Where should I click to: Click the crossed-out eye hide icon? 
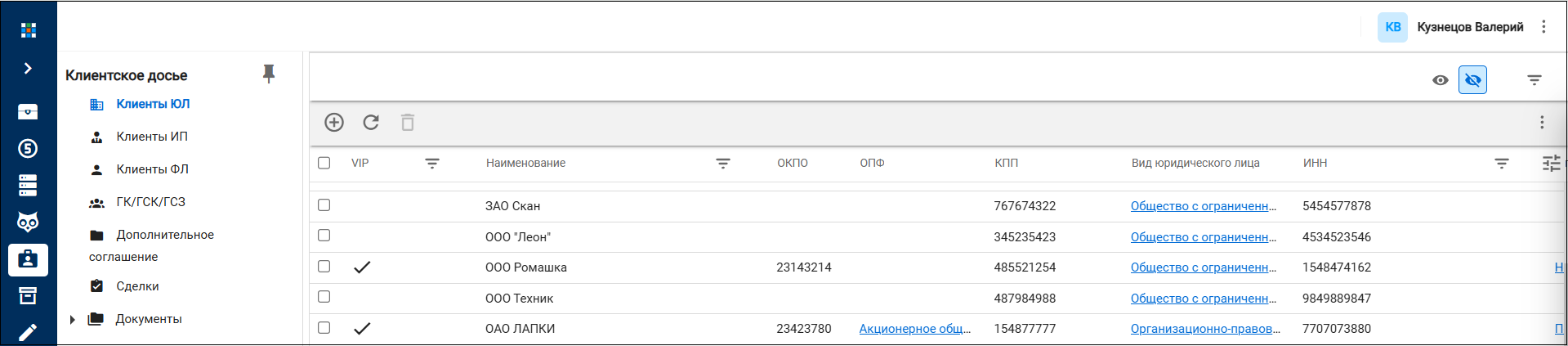pos(1472,80)
